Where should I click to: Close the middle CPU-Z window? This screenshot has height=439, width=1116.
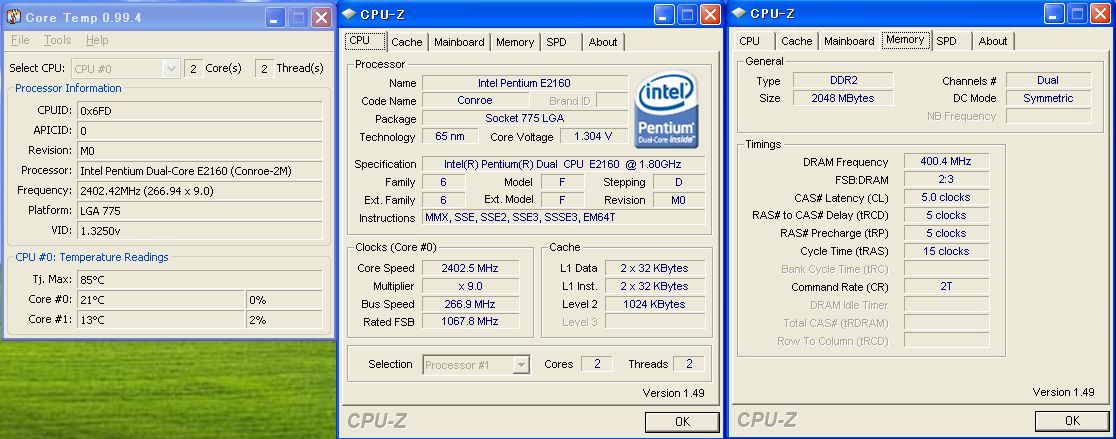[710, 14]
